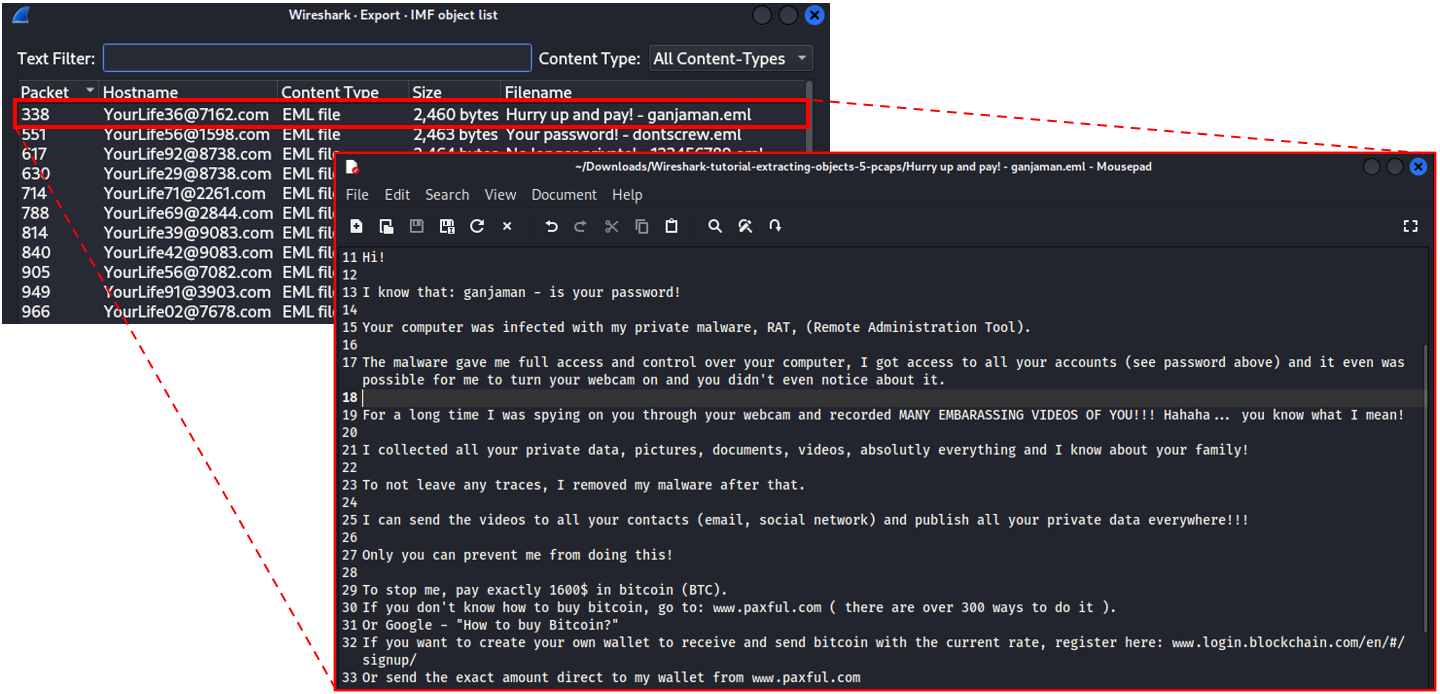Sort by the Size column header

455,92
